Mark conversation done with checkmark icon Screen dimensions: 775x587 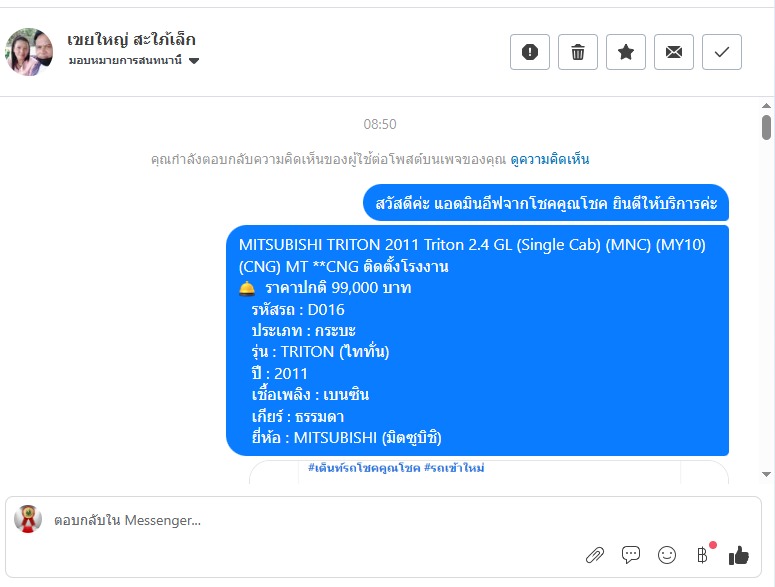(722, 52)
